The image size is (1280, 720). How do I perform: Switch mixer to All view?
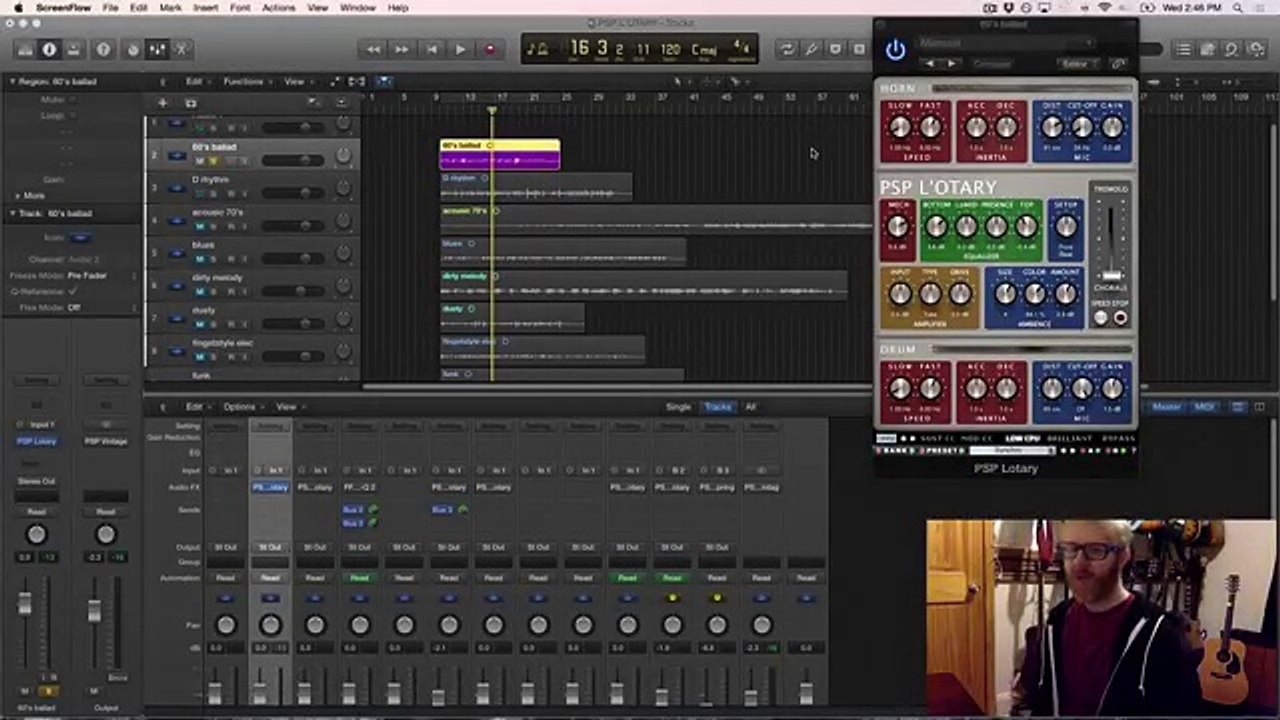pyautogui.click(x=750, y=407)
